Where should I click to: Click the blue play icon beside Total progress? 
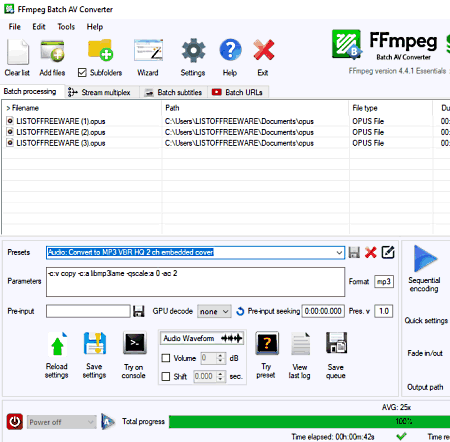pyautogui.click(x=107, y=422)
